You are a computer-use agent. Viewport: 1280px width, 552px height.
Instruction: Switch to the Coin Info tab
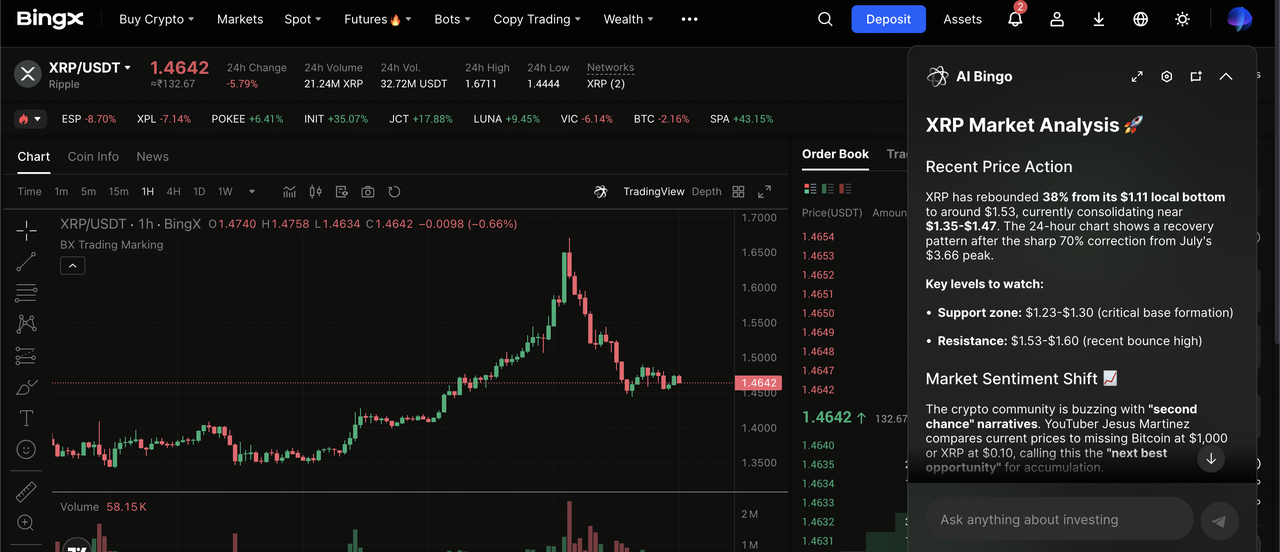tap(93, 157)
